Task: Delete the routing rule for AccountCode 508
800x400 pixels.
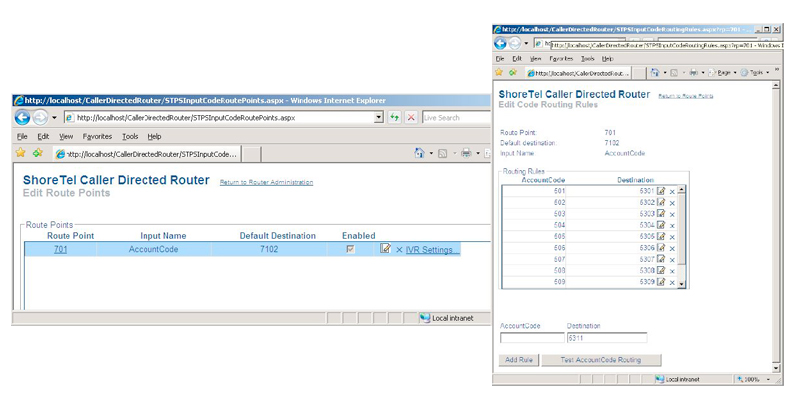Action: tap(672, 271)
